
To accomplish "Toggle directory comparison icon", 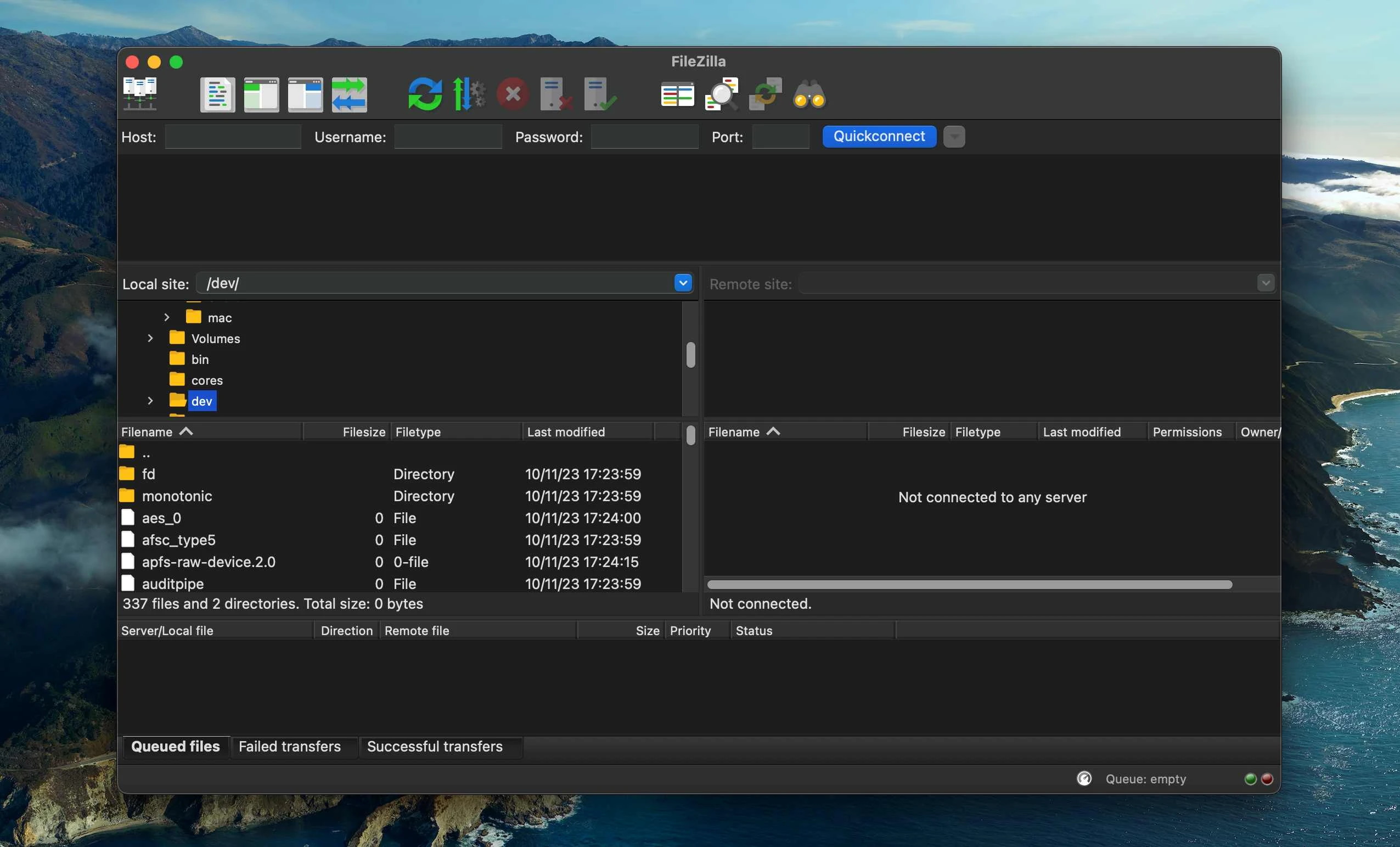I will [721, 94].
